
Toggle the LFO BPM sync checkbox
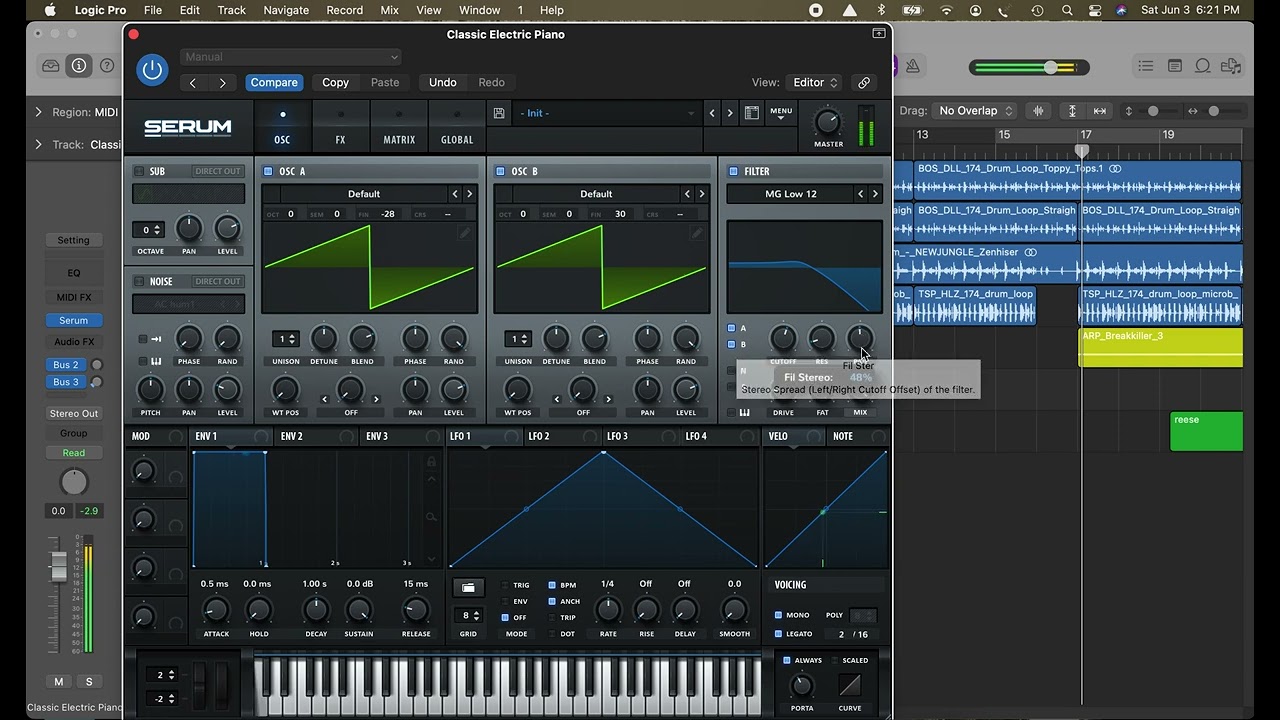[x=552, y=585]
